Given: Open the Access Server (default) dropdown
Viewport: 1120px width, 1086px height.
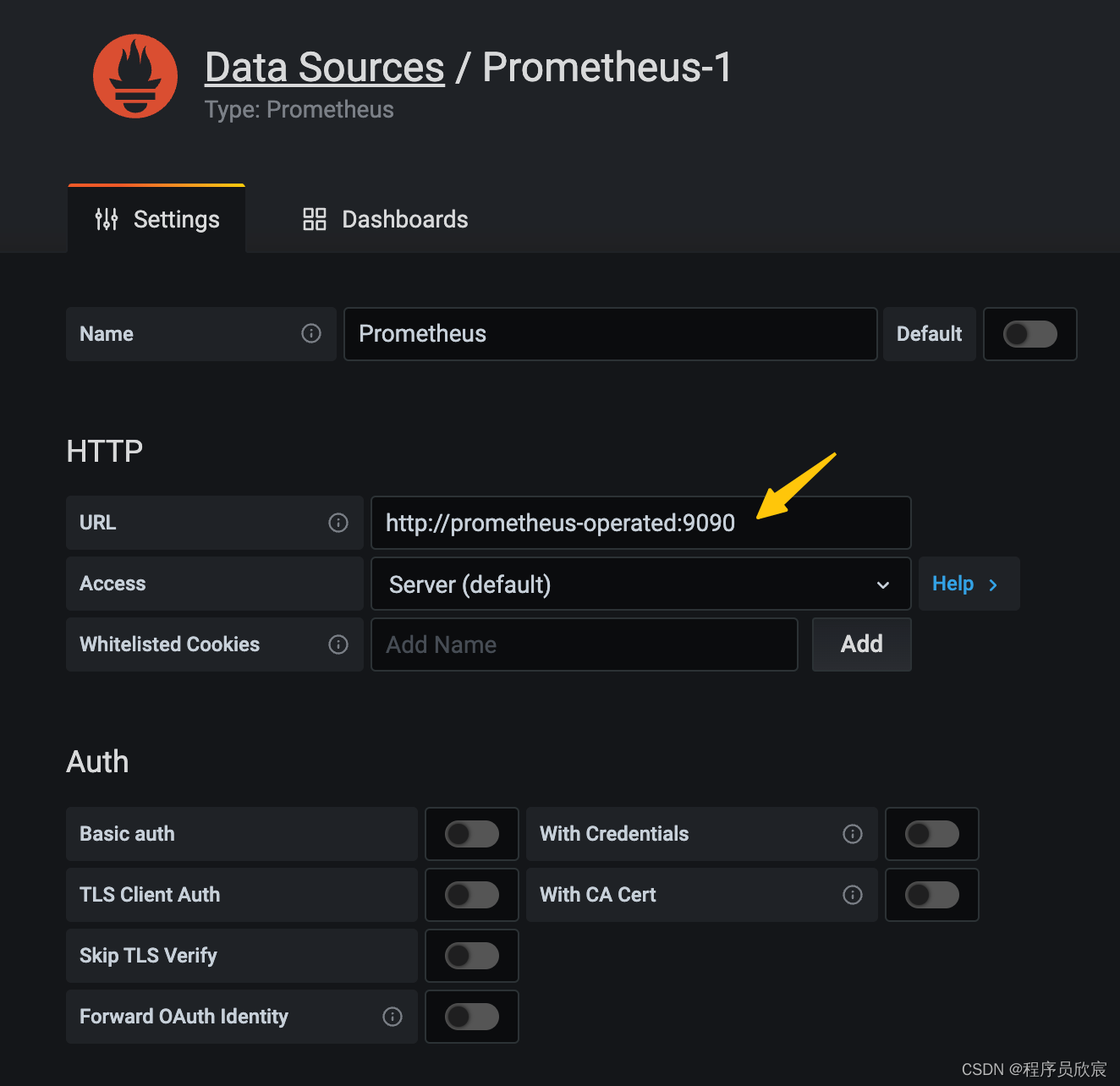Looking at the screenshot, I should tap(641, 584).
